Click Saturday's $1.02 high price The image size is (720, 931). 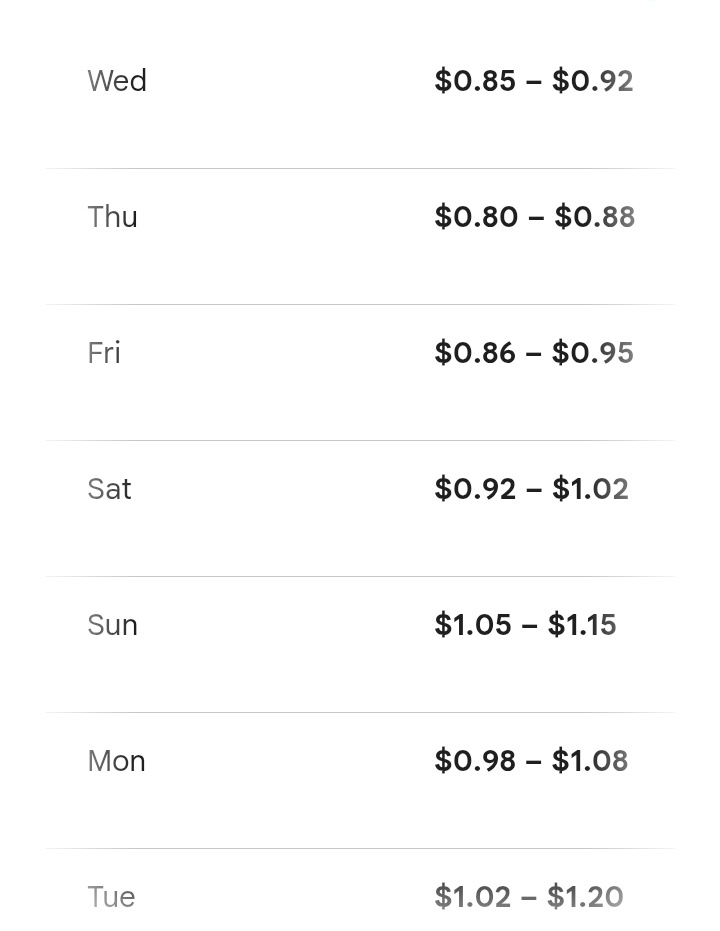click(x=590, y=489)
